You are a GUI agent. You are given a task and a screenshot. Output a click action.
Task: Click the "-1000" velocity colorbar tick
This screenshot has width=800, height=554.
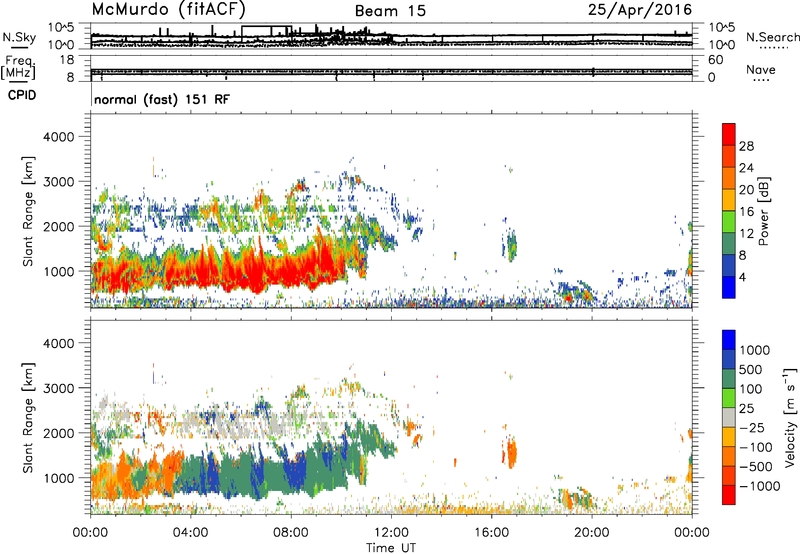(x=759, y=486)
